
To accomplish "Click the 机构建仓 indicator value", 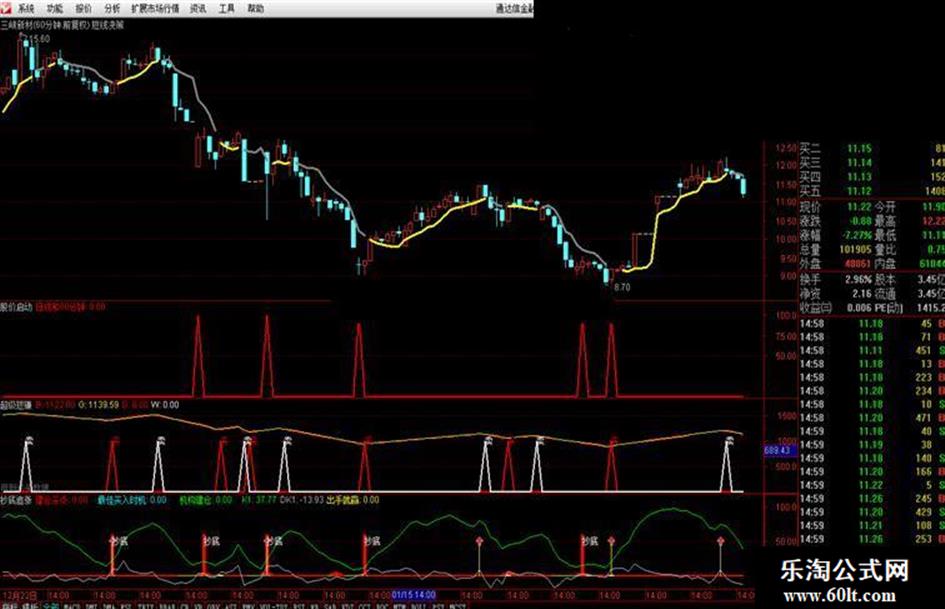I will click(206, 500).
